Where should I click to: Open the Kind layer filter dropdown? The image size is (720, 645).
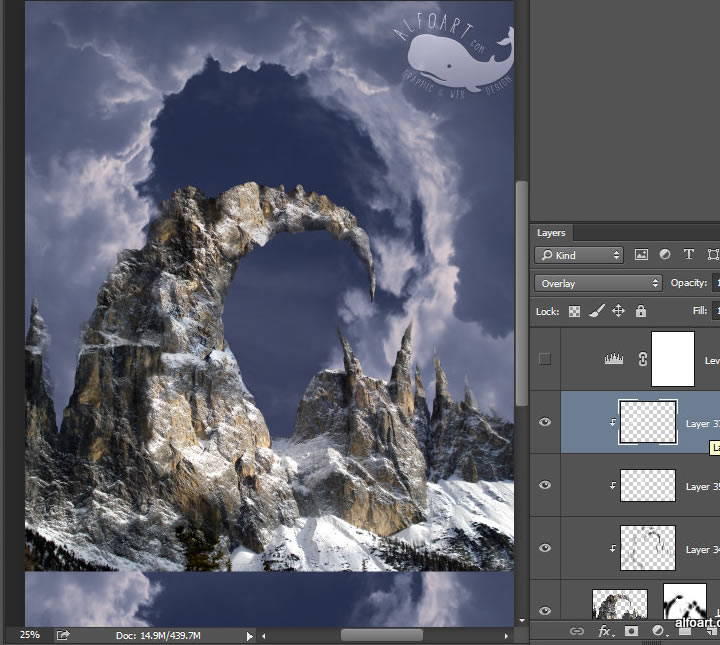point(579,255)
